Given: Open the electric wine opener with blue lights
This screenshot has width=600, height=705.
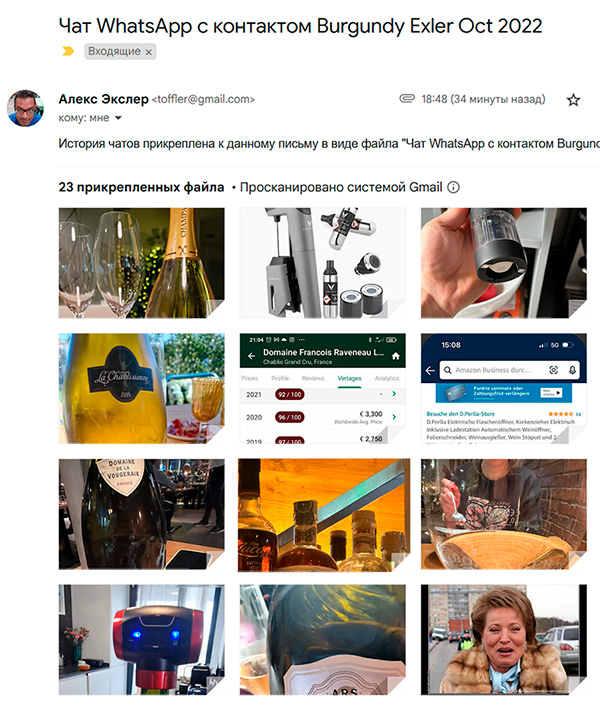Looking at the screenshot, I should click(x=141, y=640).
